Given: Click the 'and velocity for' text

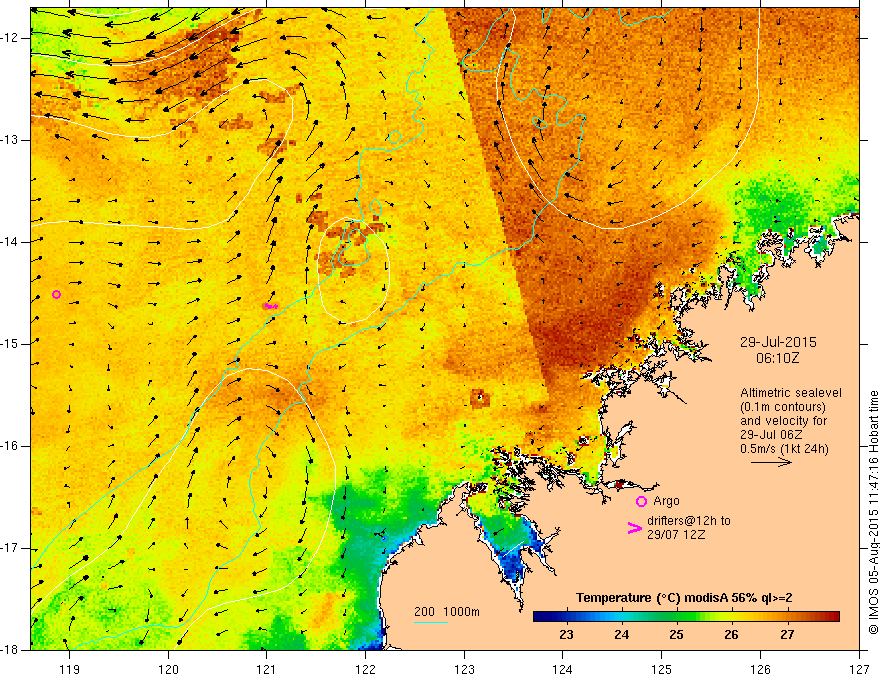Looking at the screenshot, I should [783, 421].
